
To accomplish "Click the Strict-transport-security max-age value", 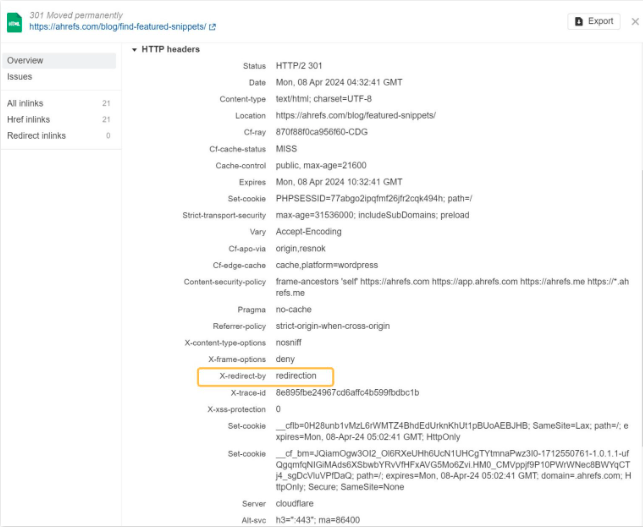I will click(372, 215).
